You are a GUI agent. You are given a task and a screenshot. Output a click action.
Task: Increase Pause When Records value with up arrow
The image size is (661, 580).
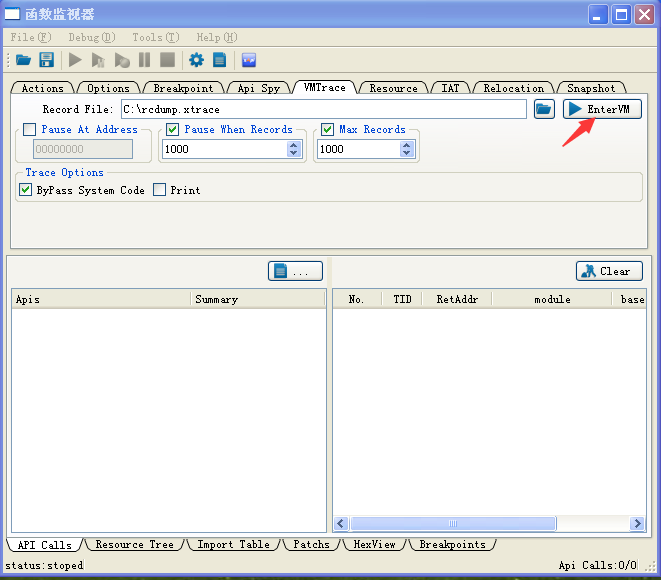[x=293, y=145]
